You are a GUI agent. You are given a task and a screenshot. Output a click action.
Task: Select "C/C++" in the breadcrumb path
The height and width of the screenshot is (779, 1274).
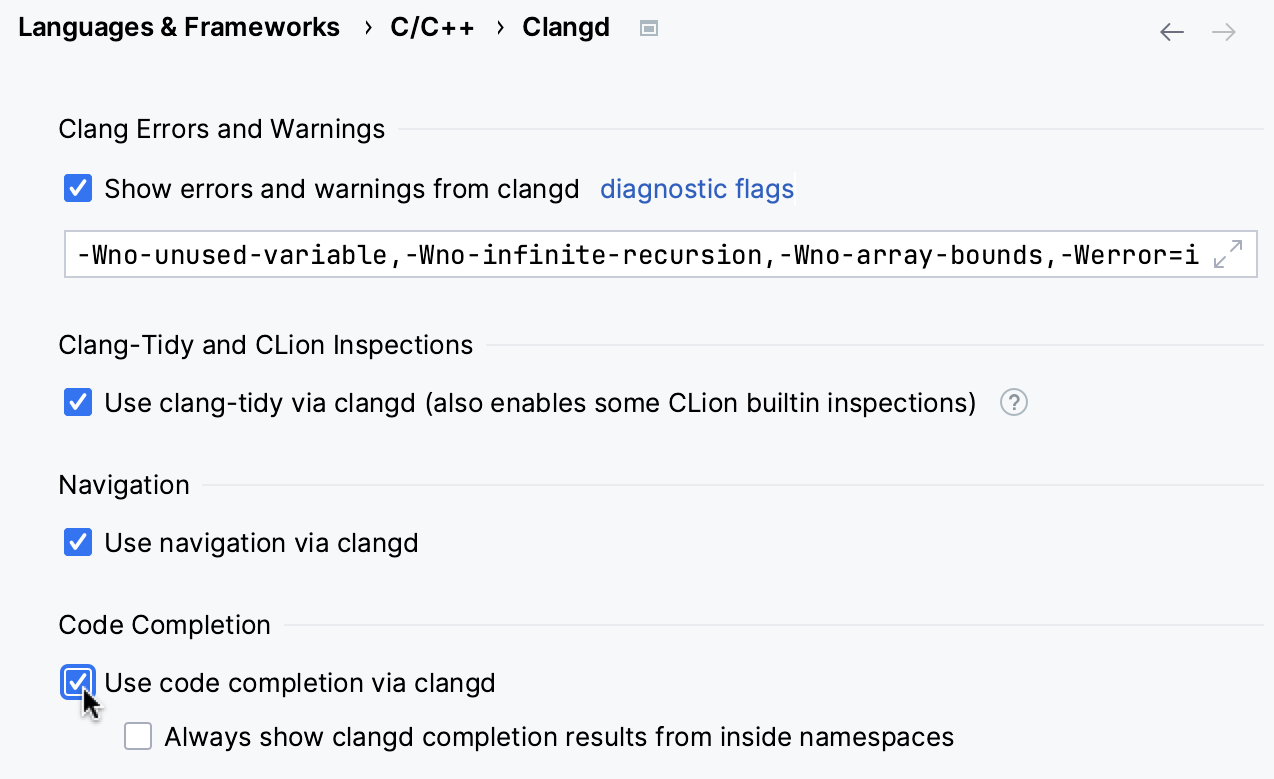[432, 27]
